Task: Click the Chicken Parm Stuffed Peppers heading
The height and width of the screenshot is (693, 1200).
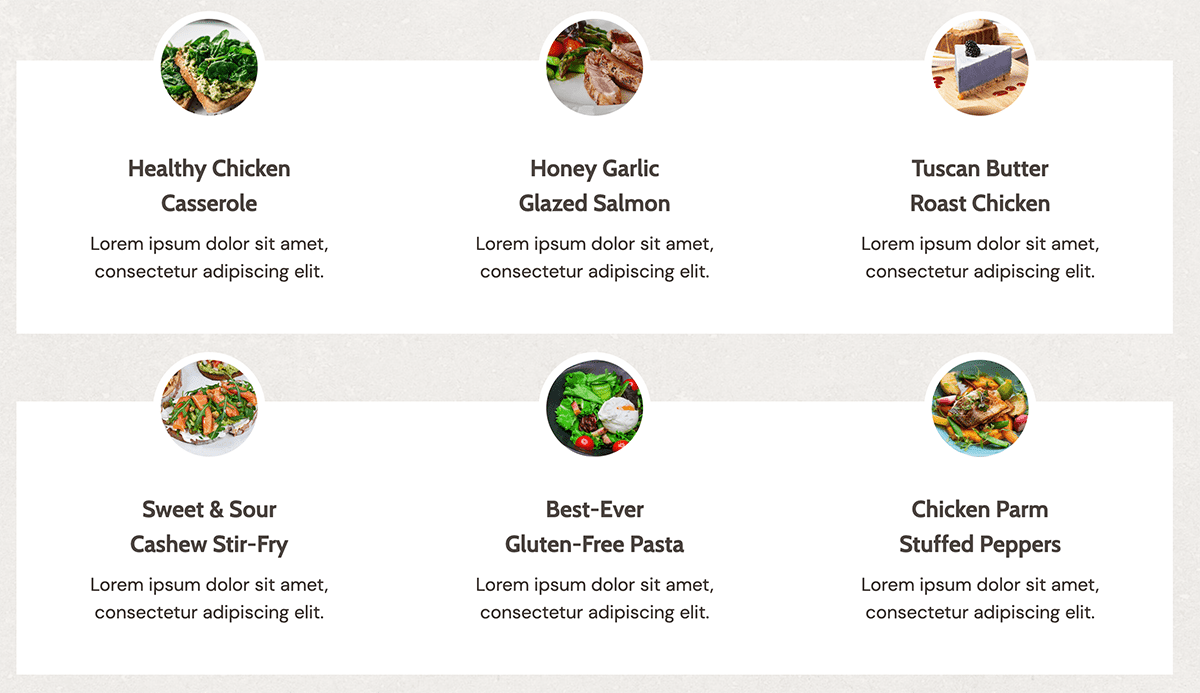Action: [979, 527]
